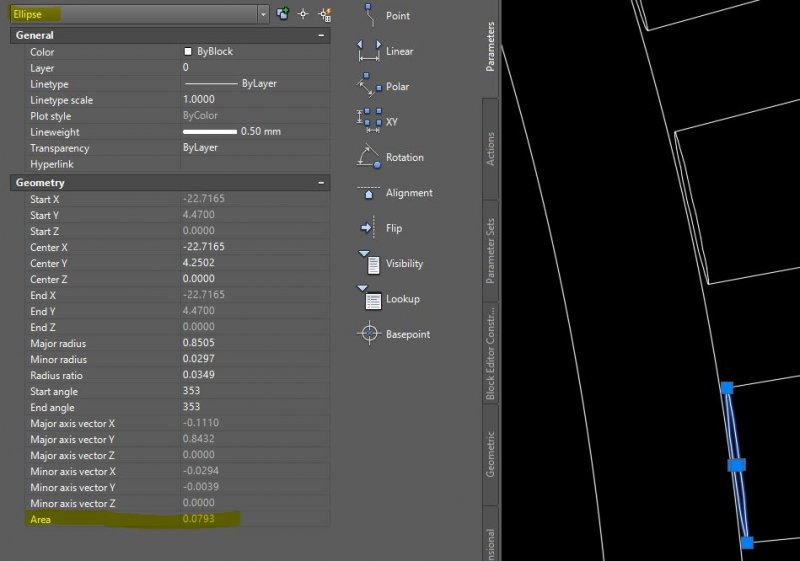The image size is (800, 561).
Task: Collapse the General properties section
Action: [321, 35]
